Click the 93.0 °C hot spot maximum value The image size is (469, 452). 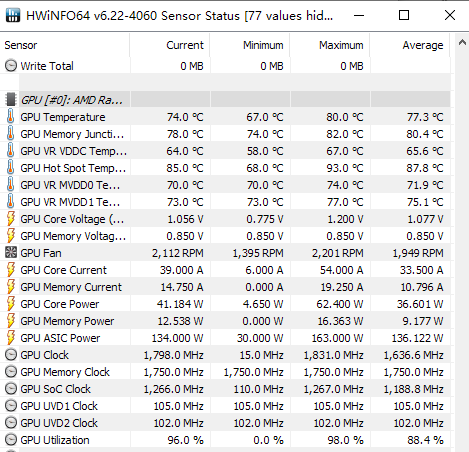(x=345, y=168)
